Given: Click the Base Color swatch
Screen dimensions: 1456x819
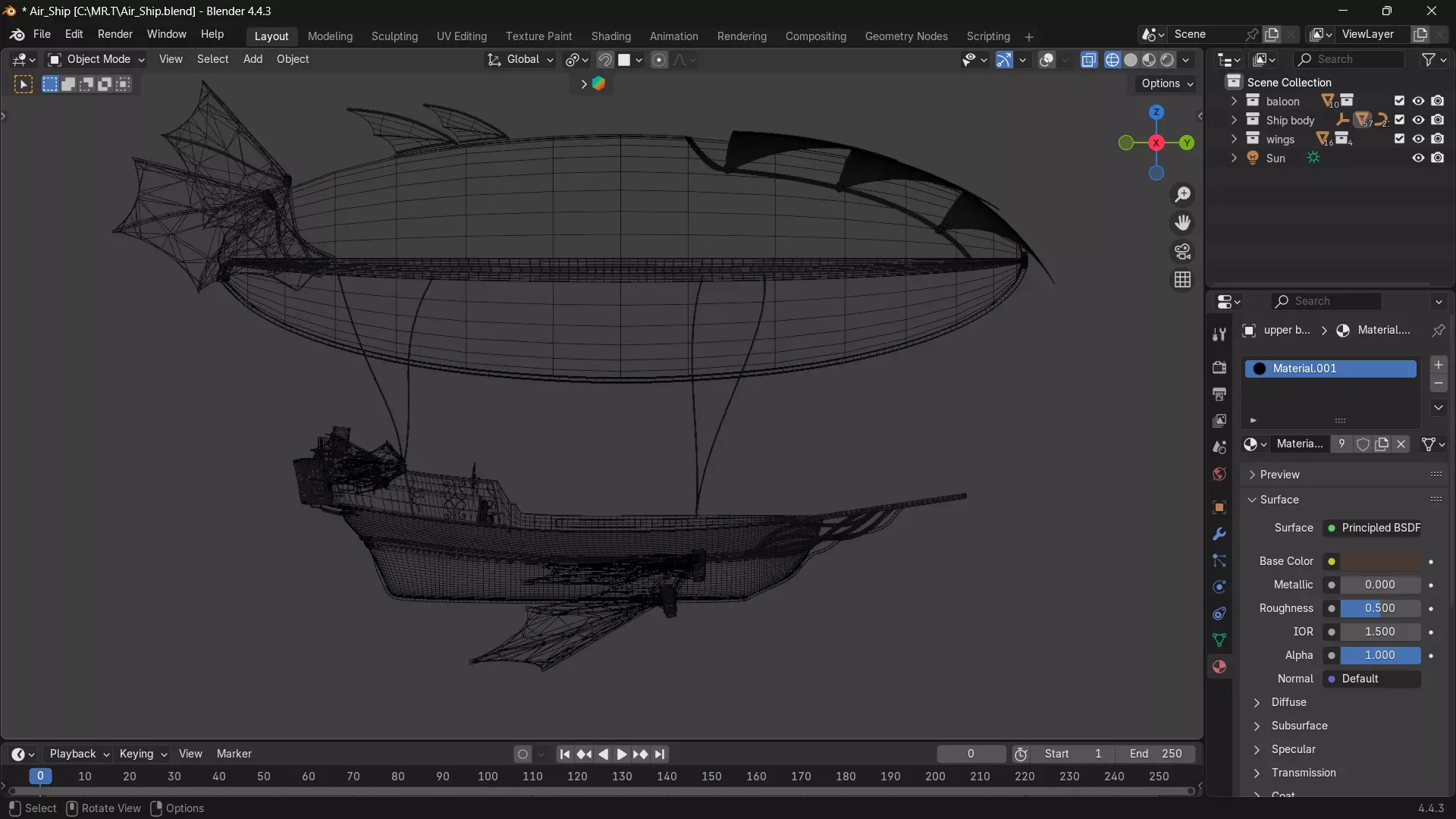Looking at the screenshot, I should tap(1380, 561).
